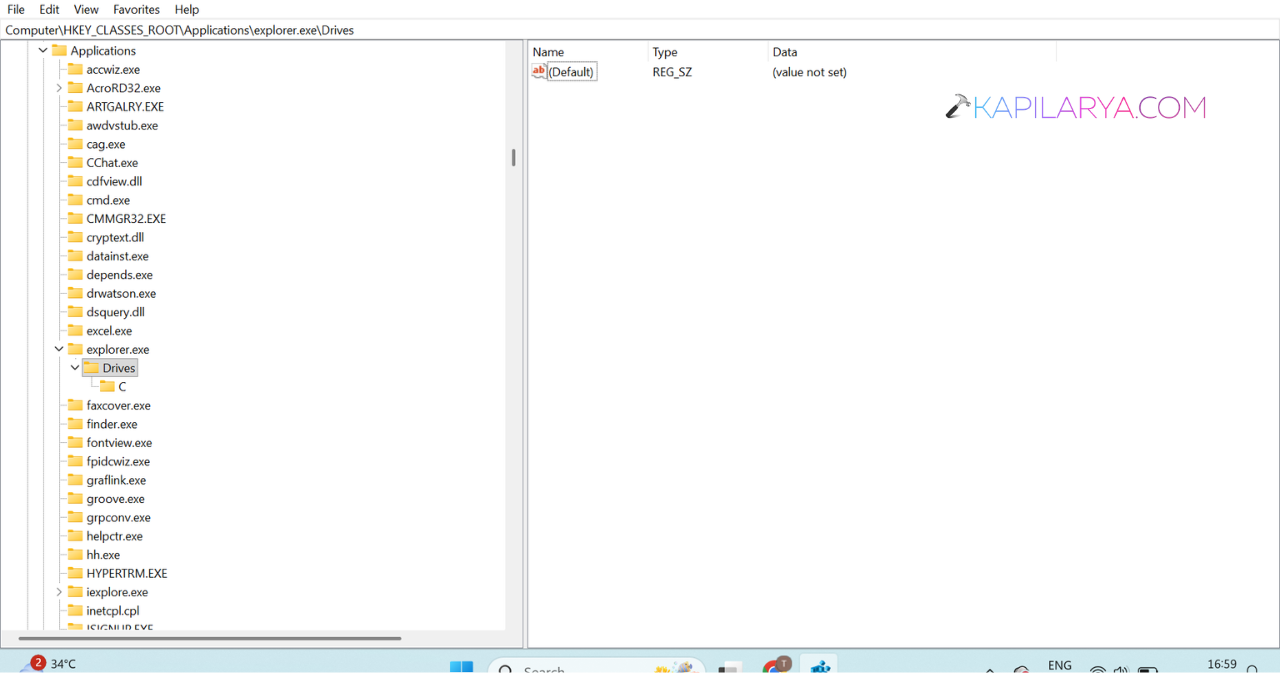Open the Windows Start button
The image size is (1280, 673).
pos(461,666)
